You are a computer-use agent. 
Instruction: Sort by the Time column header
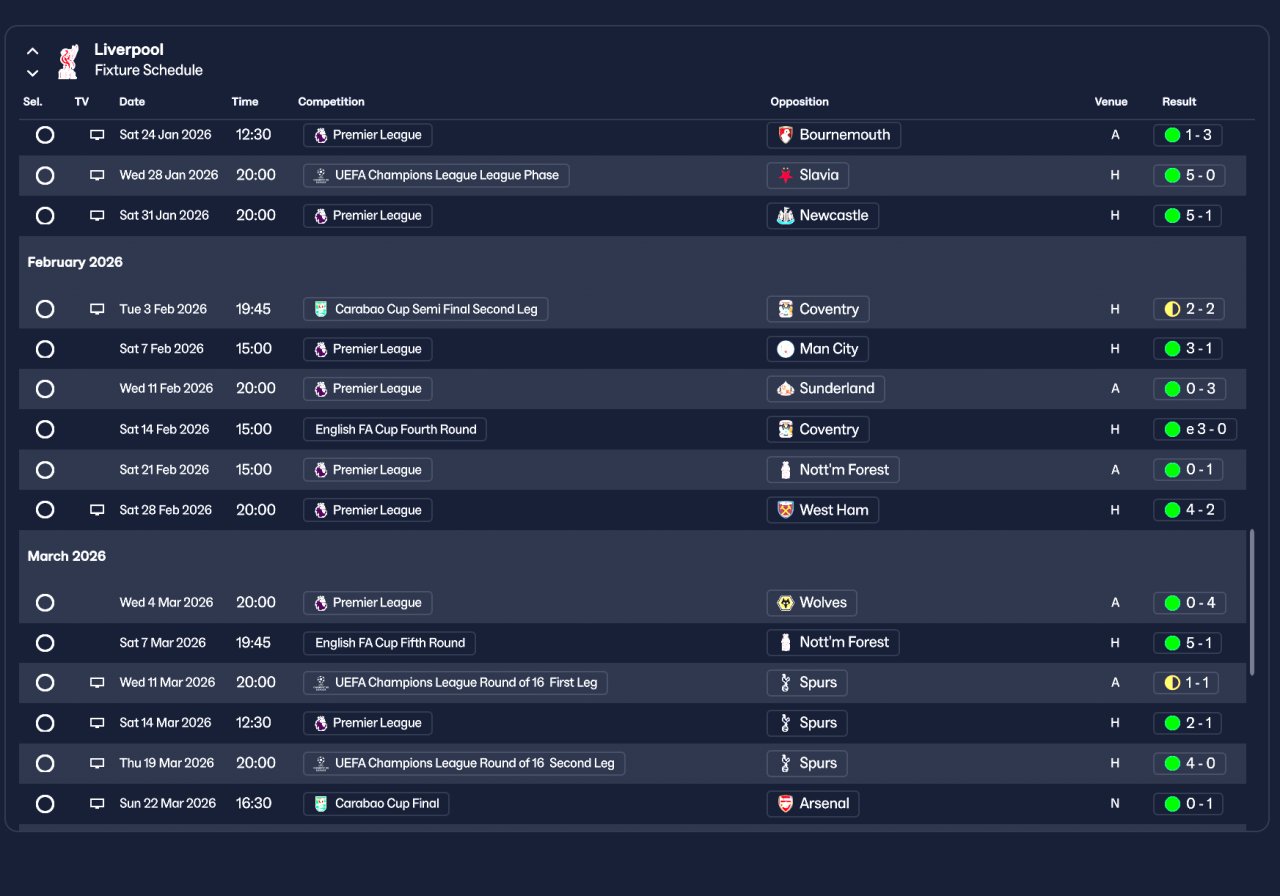point(245,102)
